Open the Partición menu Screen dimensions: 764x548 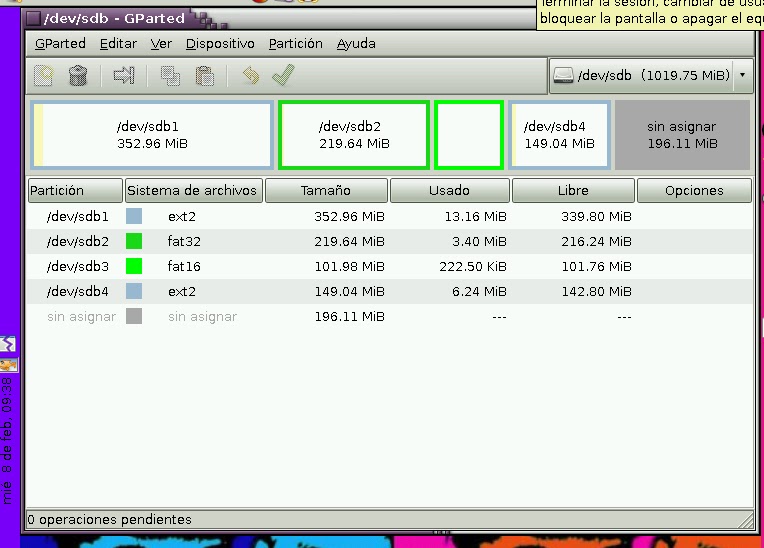click(x=296, y=44)
